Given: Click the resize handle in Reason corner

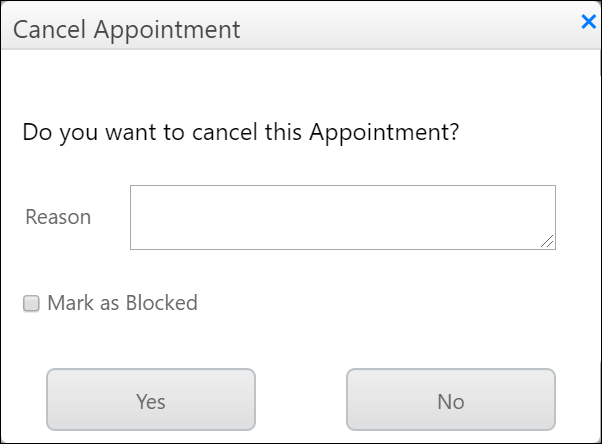Looking at the screenshot, I should point(549,242).
